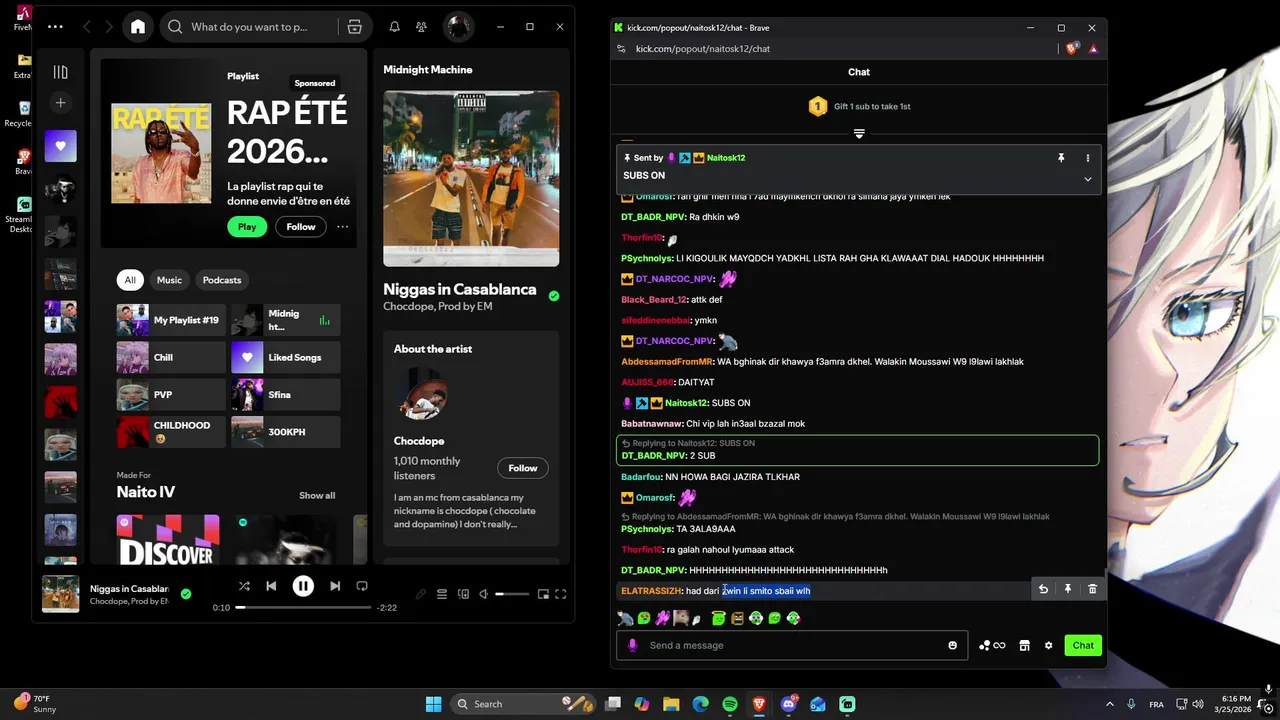This screenshot has width=1280, height=720.
Task: Seek in the song progress bar
Action: tap(304, 607)
